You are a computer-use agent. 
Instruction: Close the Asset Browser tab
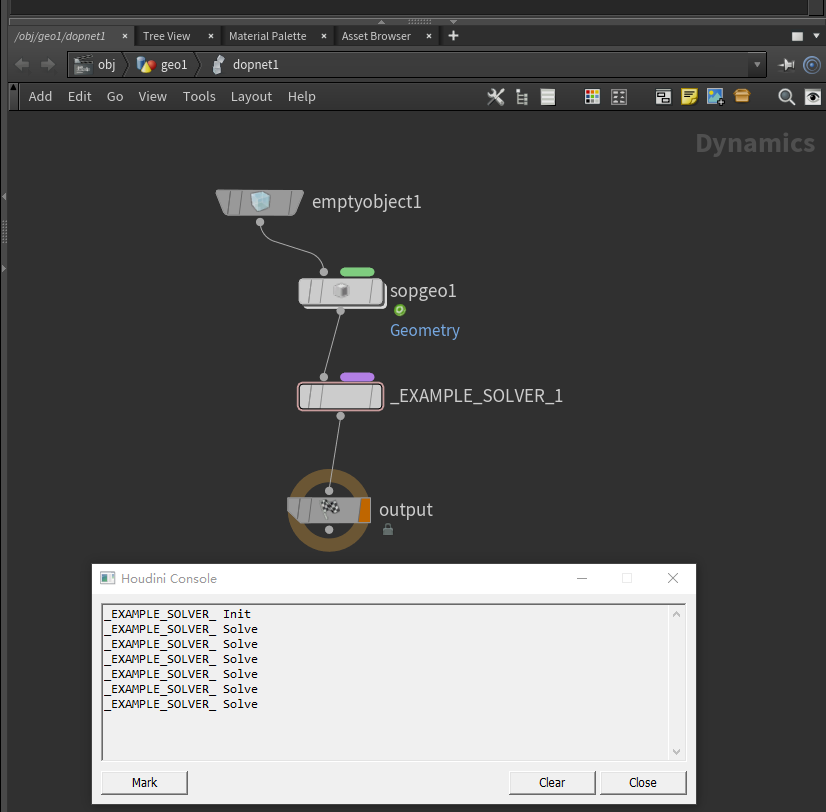click(429, 36)
